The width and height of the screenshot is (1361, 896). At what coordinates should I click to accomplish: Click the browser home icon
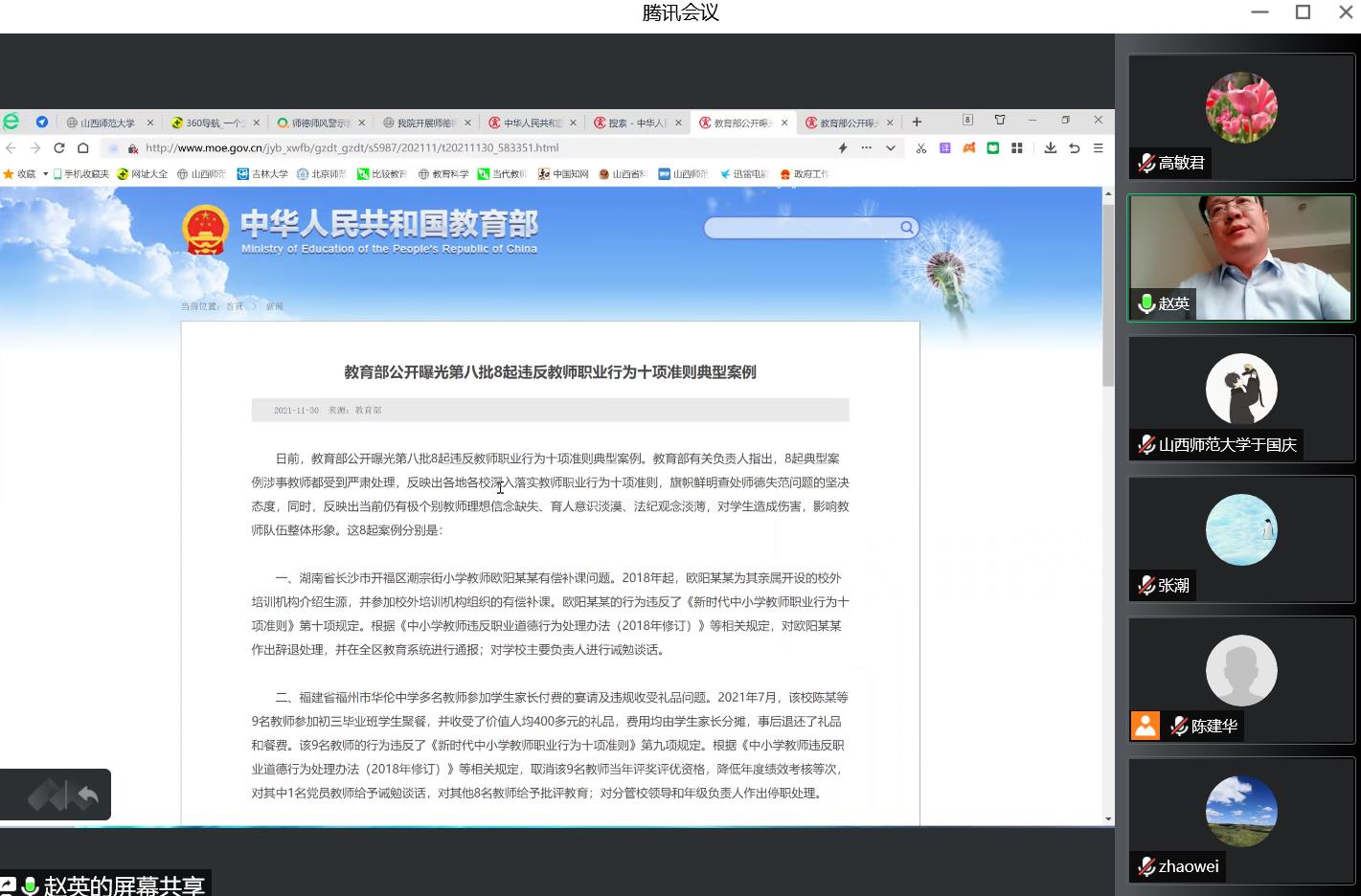point(83,148)
